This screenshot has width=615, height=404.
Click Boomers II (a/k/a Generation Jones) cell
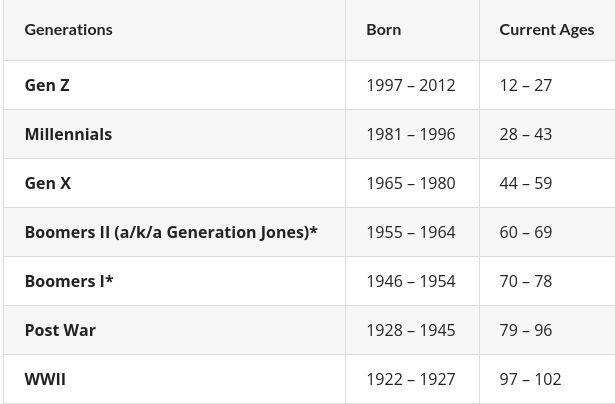pyautogui.click(x=171, y=232)
